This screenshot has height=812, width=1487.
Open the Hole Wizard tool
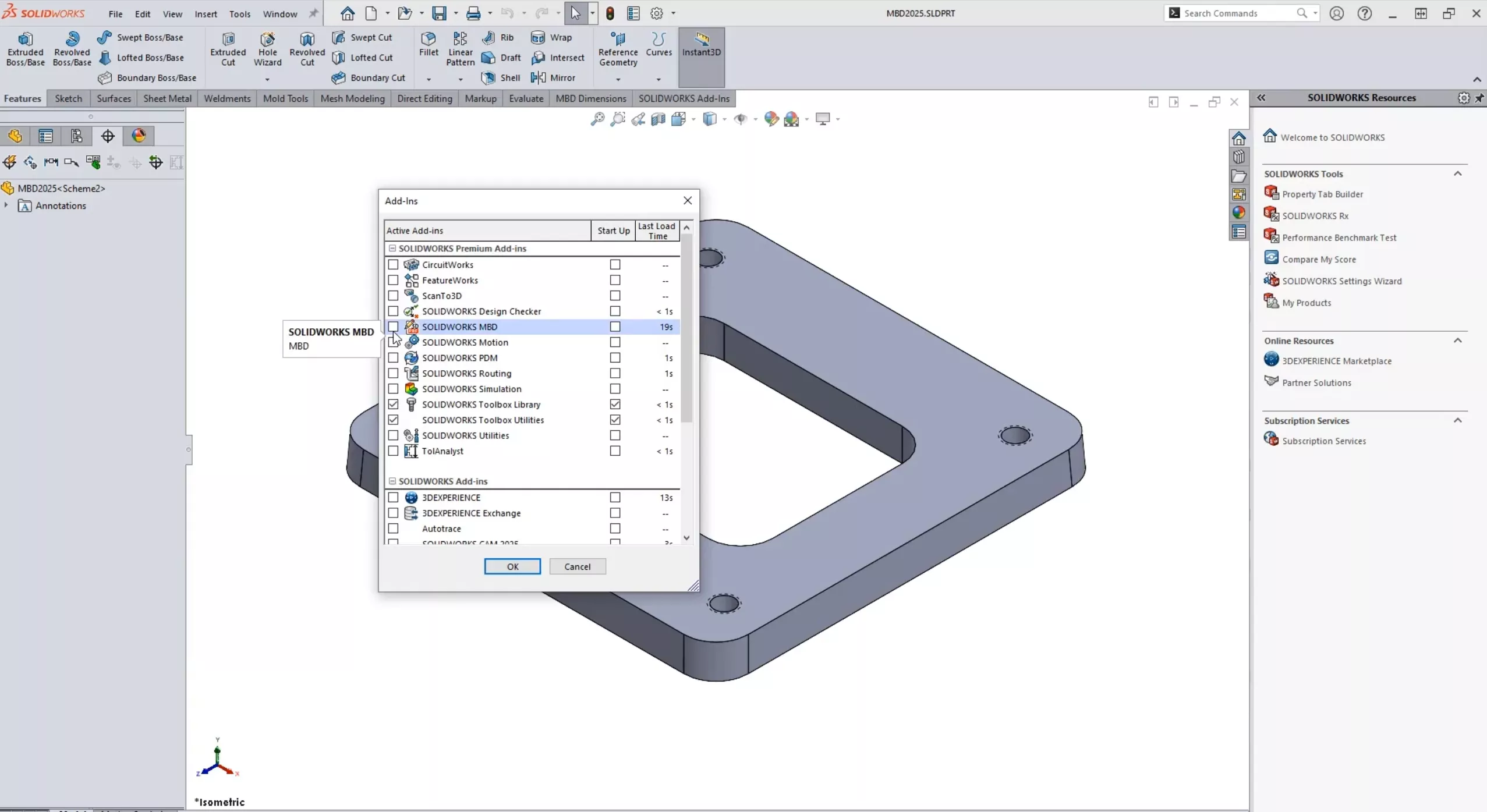coord(267,49)
